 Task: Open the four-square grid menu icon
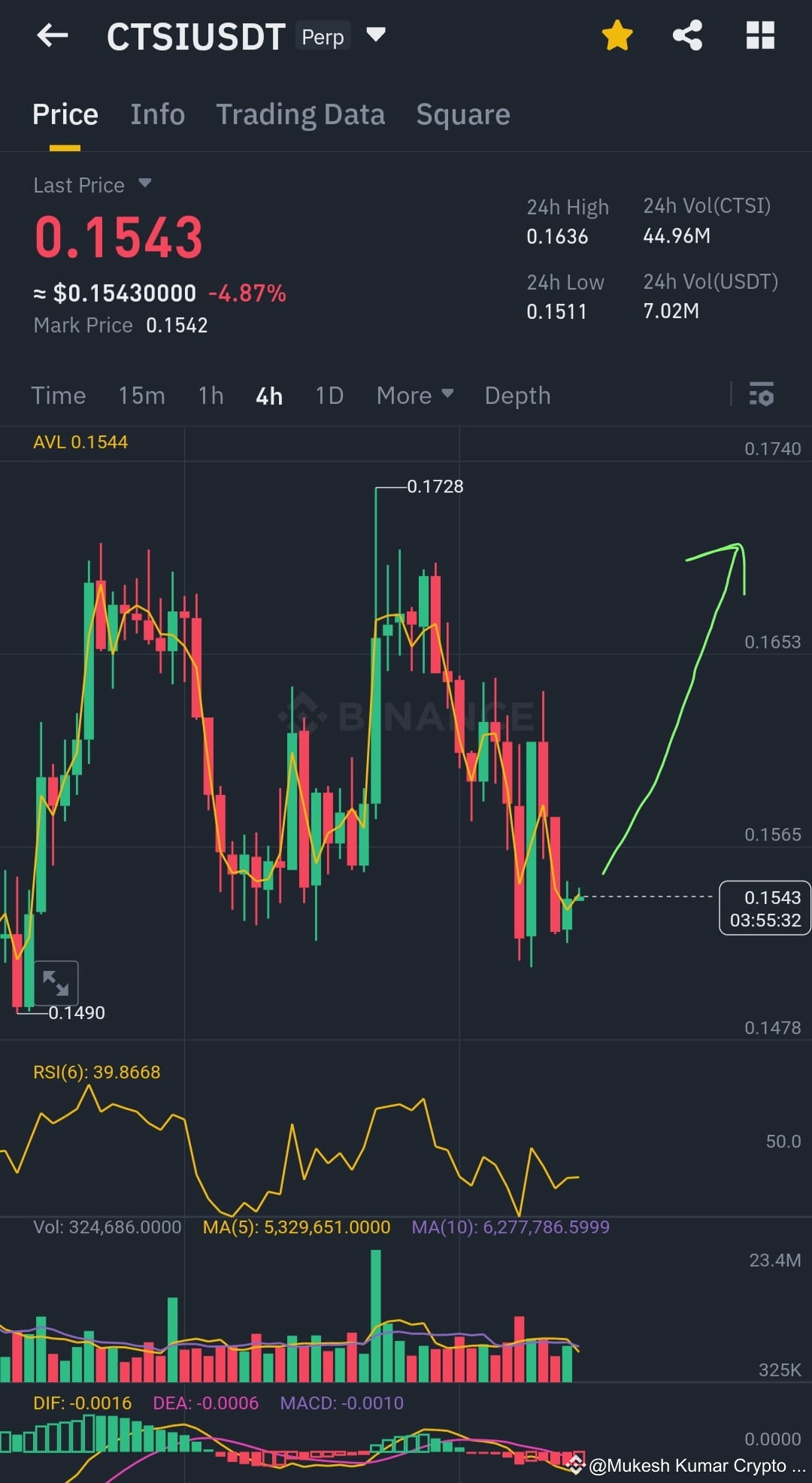[x=760, y=35]
